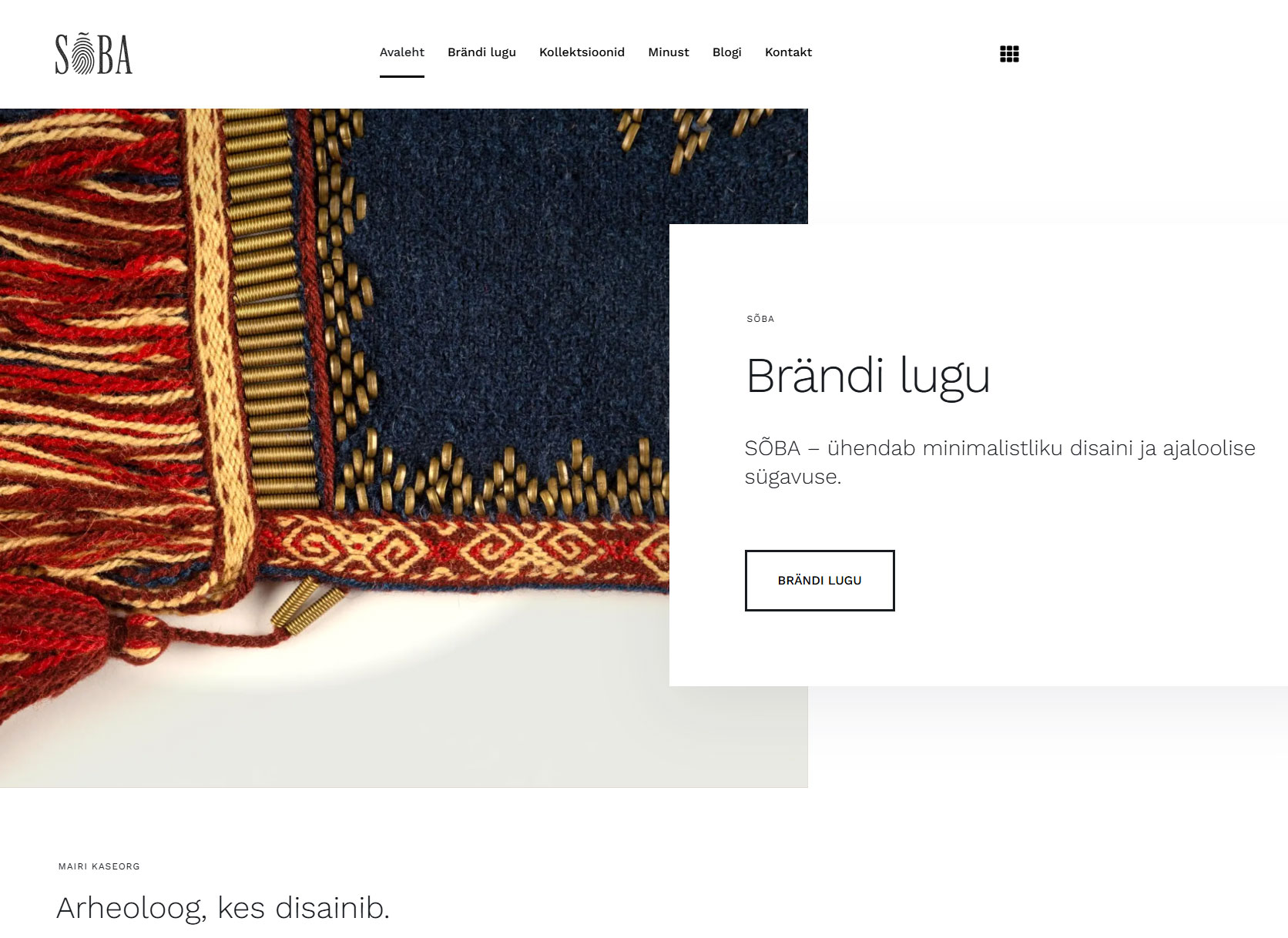Click the Arheoloog, kes disainib heading
This screenshot has height=938, width=1288.
tap(223, 908)
